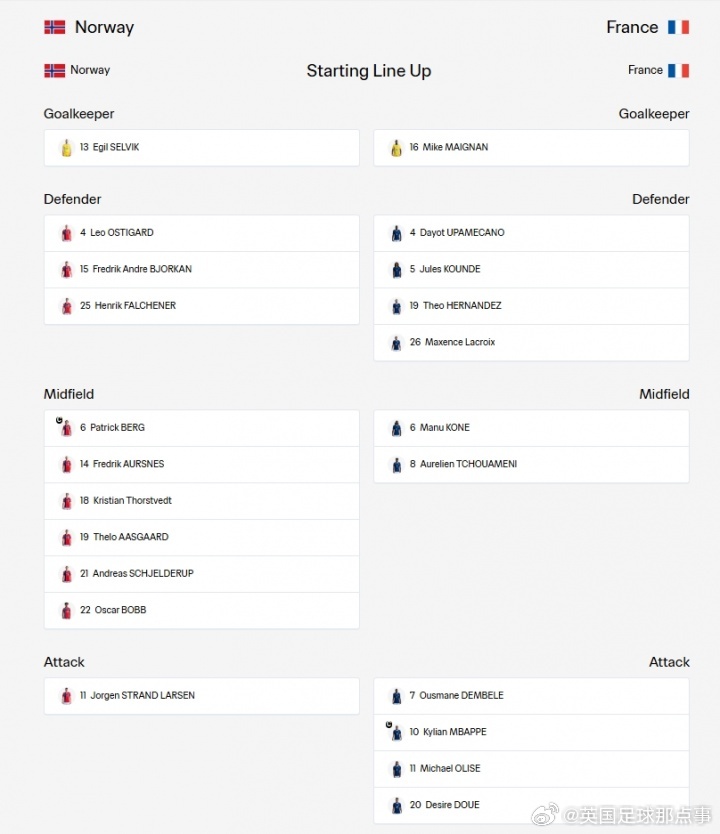
Task: Click the Starting Line Up heading
Action: [369, 71]
